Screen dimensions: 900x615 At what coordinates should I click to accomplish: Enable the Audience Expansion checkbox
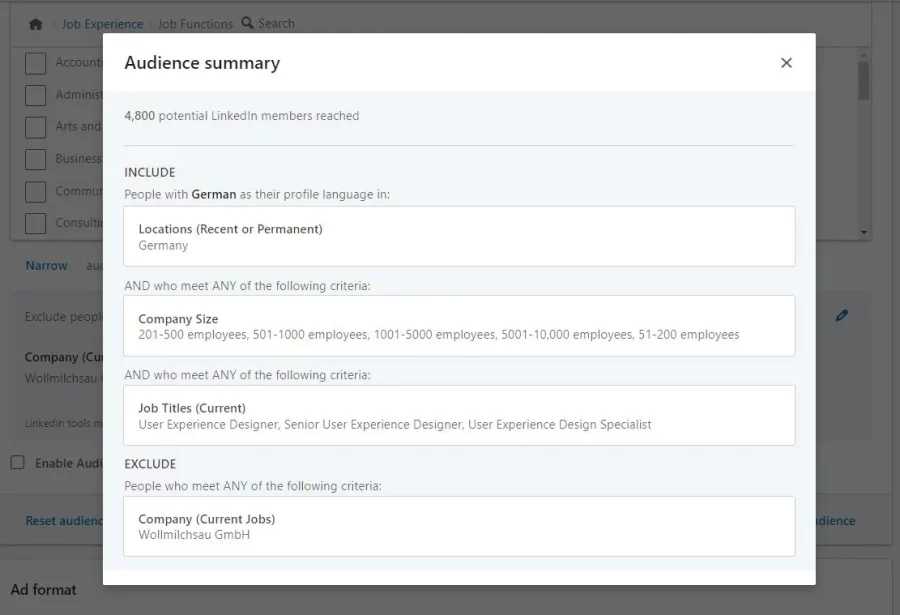(x=18, y=463)
